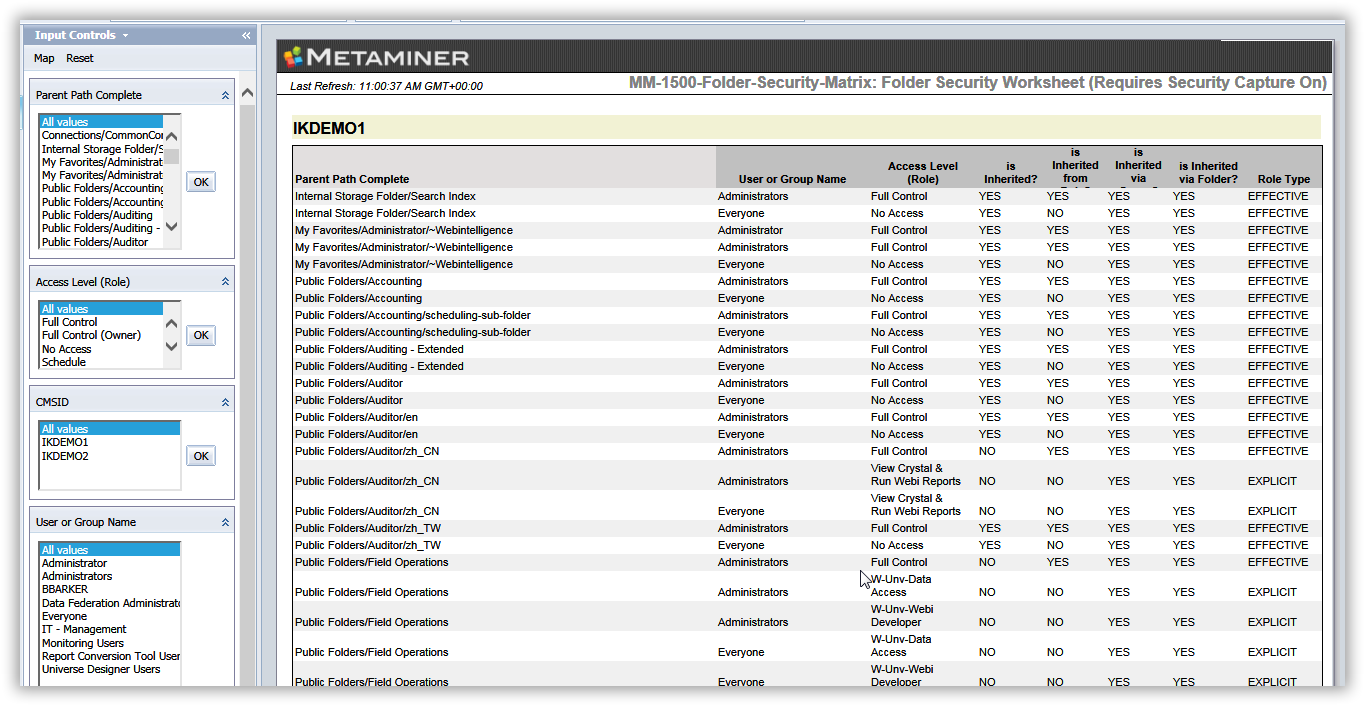Click the 'Access Level (Role)' table column header
Screen dimensions: 1365x706
tap(922, 173)
